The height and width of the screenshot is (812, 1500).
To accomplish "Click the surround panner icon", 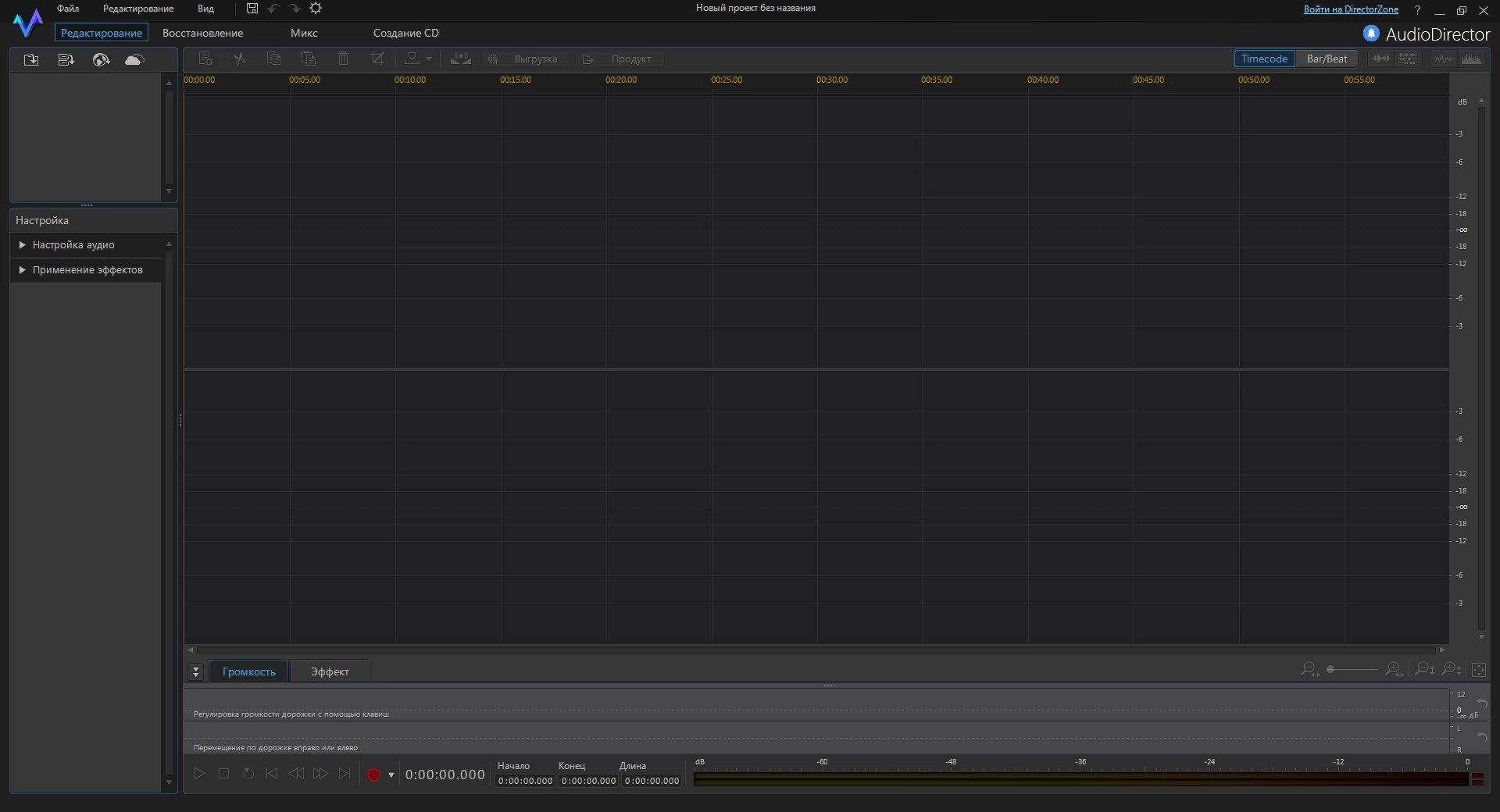I will [461, 59].
